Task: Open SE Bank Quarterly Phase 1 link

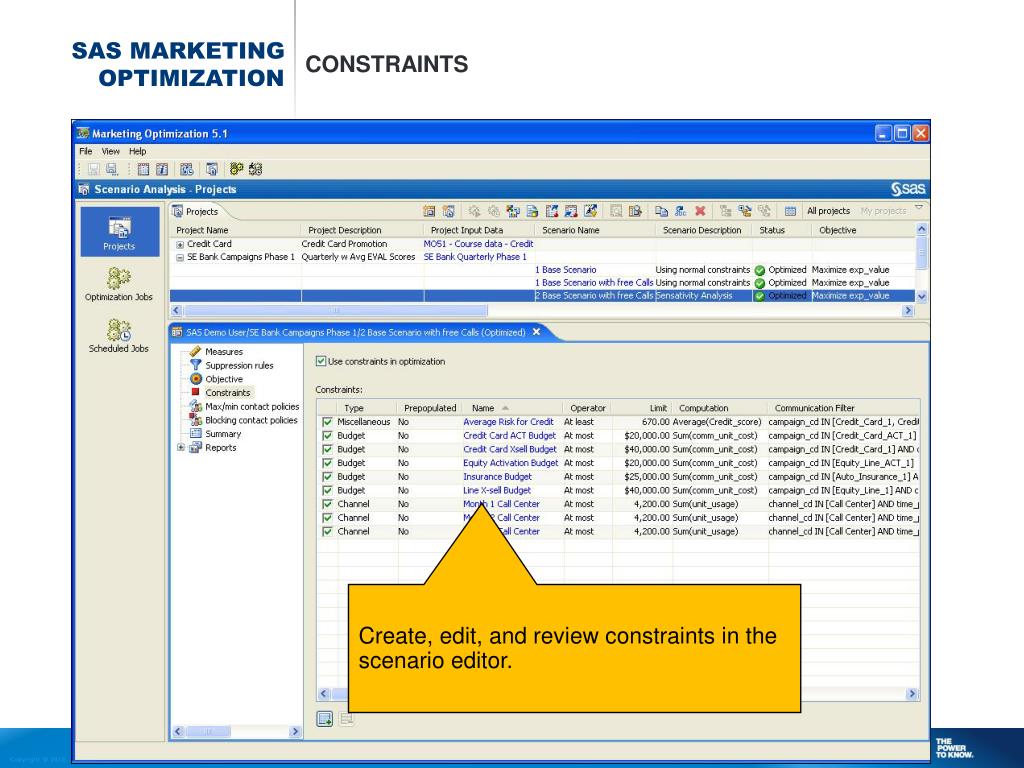Action: pyautogui.click(x=475, y=257)
